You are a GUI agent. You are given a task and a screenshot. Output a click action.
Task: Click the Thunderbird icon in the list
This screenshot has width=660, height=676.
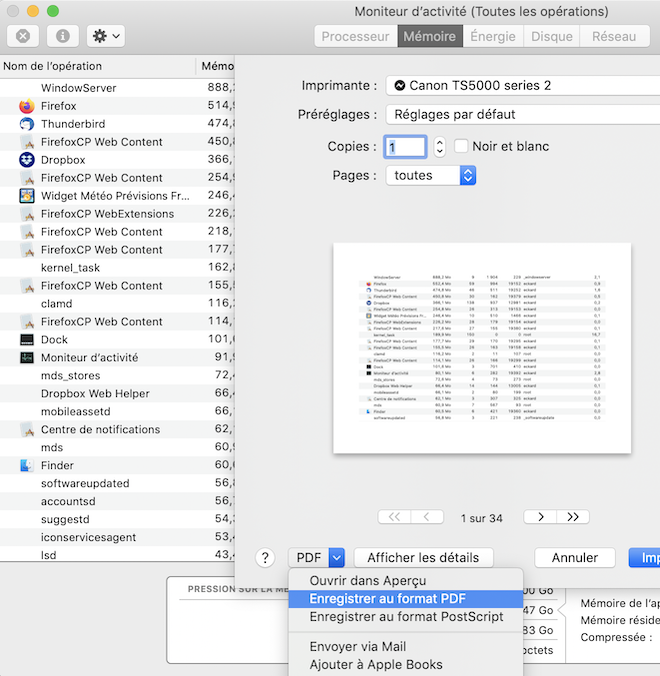pos(27,124)
